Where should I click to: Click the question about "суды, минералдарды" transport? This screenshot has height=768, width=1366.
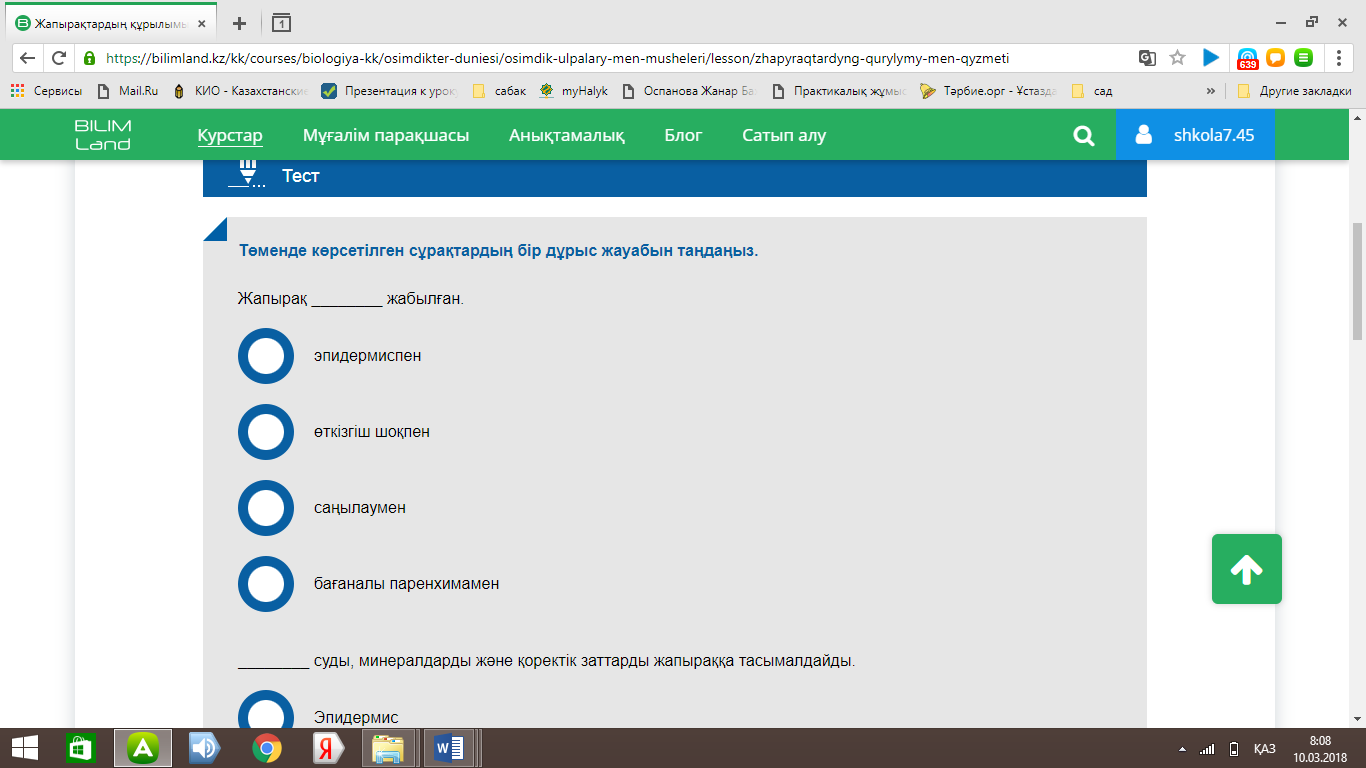pos(547,661)
